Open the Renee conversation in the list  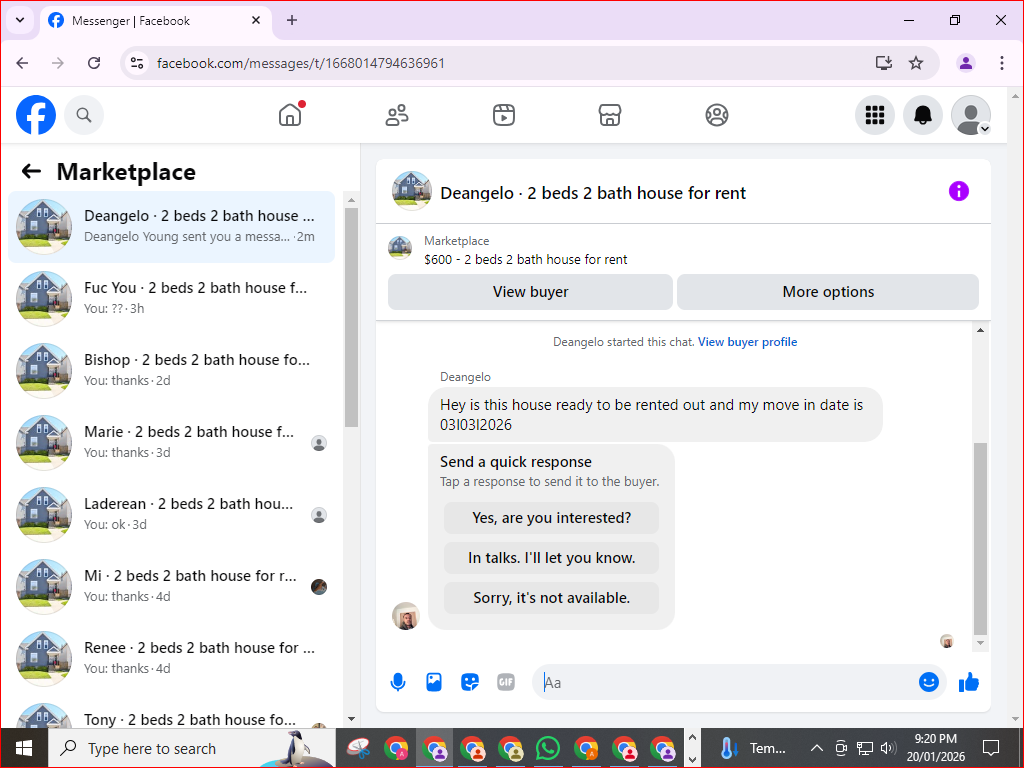pyautogui.click(x=172, y=658)
